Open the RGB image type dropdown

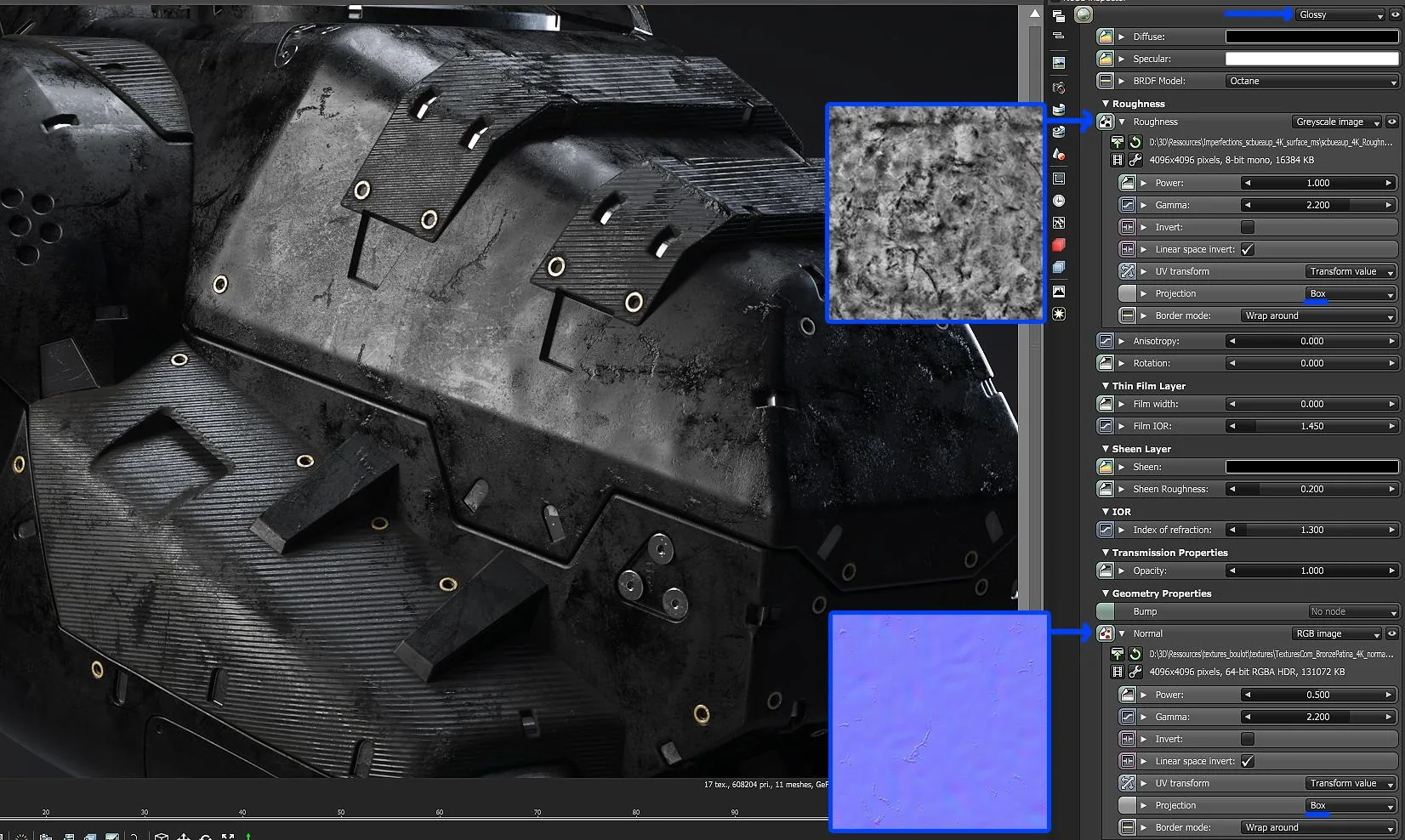click(1337, 633)
